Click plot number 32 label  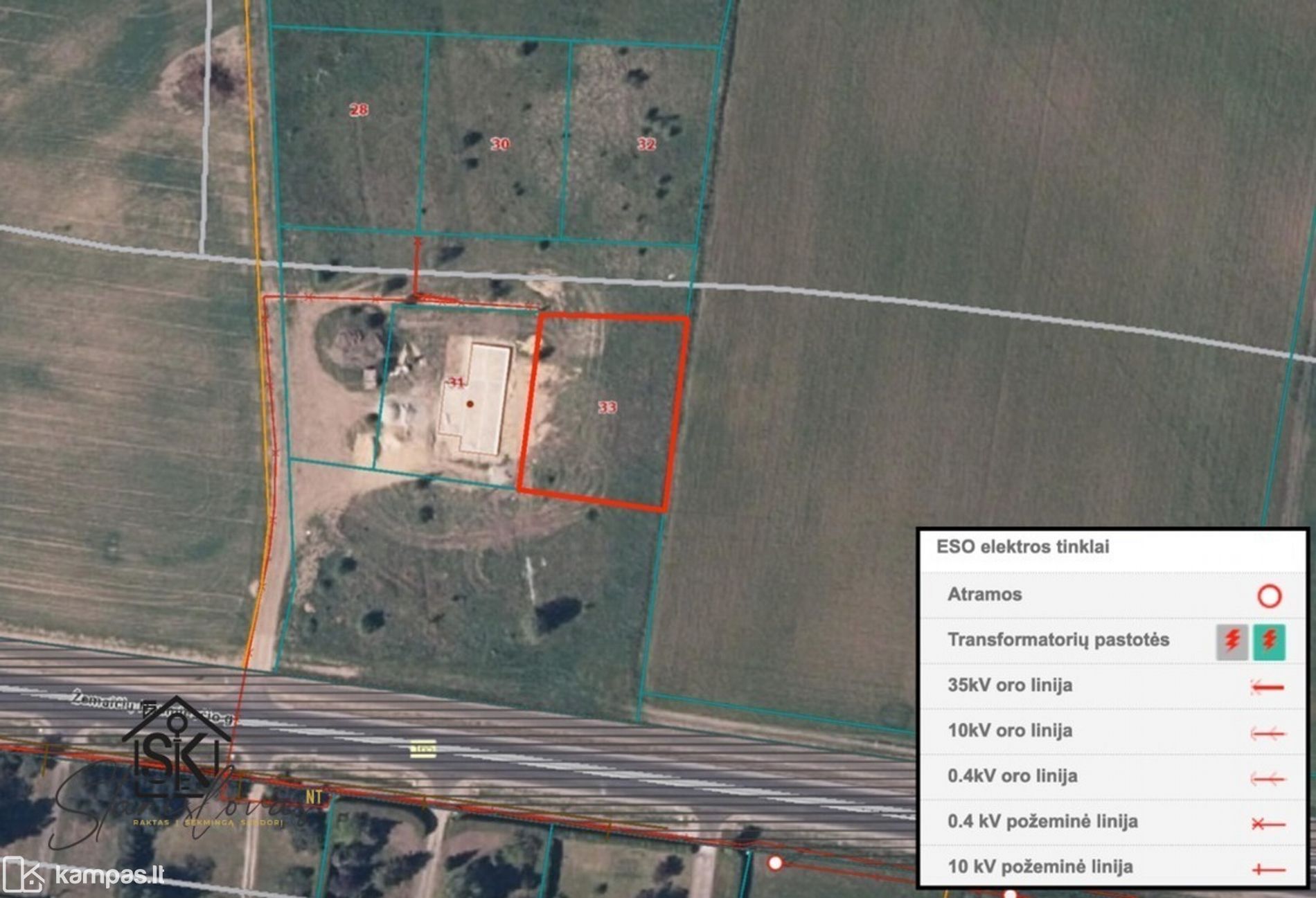tap(646, 144)
